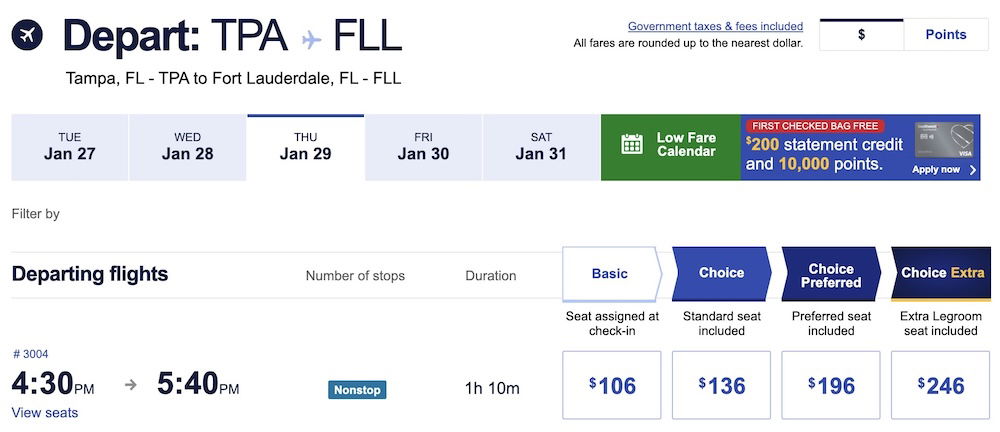Select the Tue Jan 27 date tab
This screenshot has width=1000, height=432.
click(x=70, y=147)
